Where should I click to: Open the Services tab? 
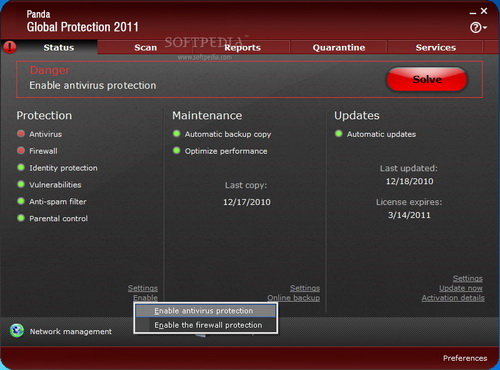[435, 47]
